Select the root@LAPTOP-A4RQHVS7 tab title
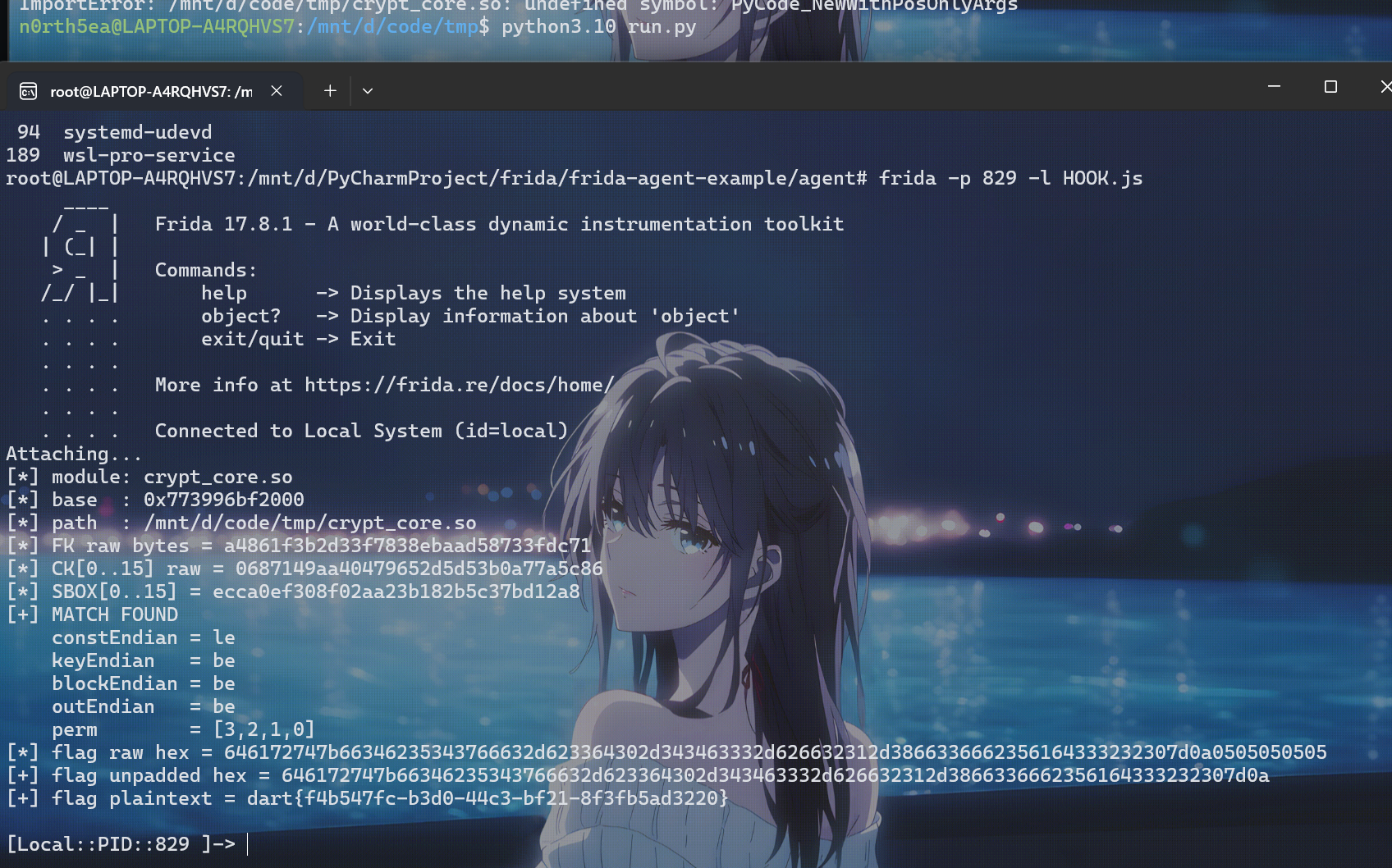 coord(151,92)
